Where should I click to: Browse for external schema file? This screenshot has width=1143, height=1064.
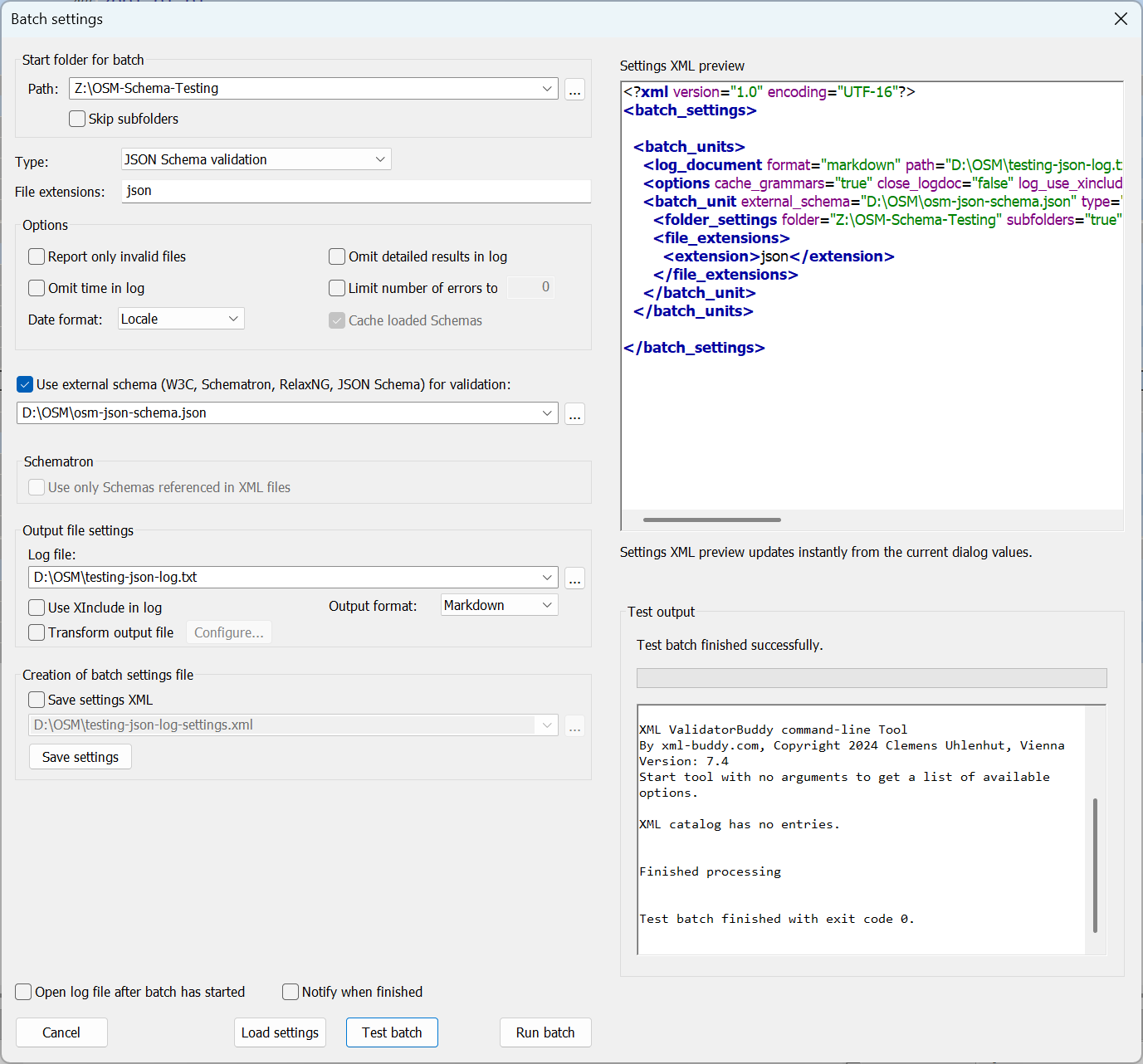574,414
